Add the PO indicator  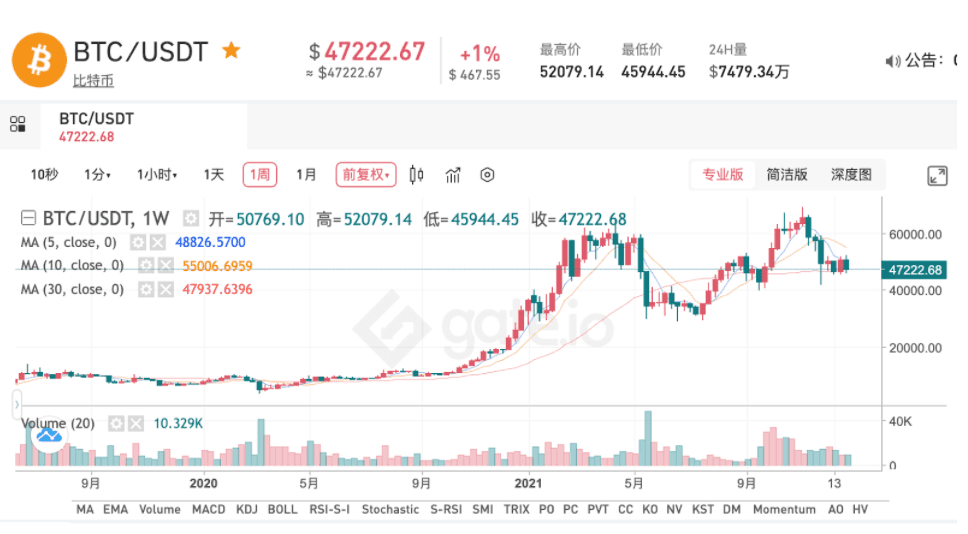[x=546, y=510]
